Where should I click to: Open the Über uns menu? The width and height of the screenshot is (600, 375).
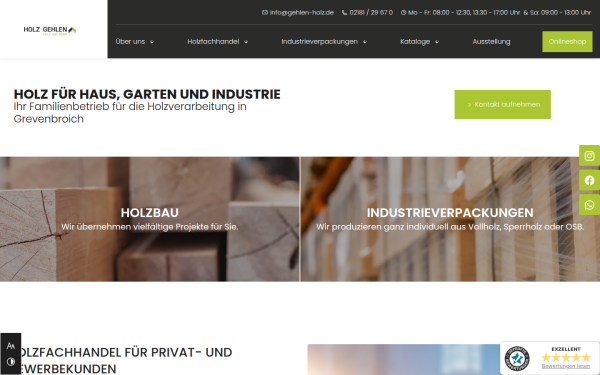130,41
